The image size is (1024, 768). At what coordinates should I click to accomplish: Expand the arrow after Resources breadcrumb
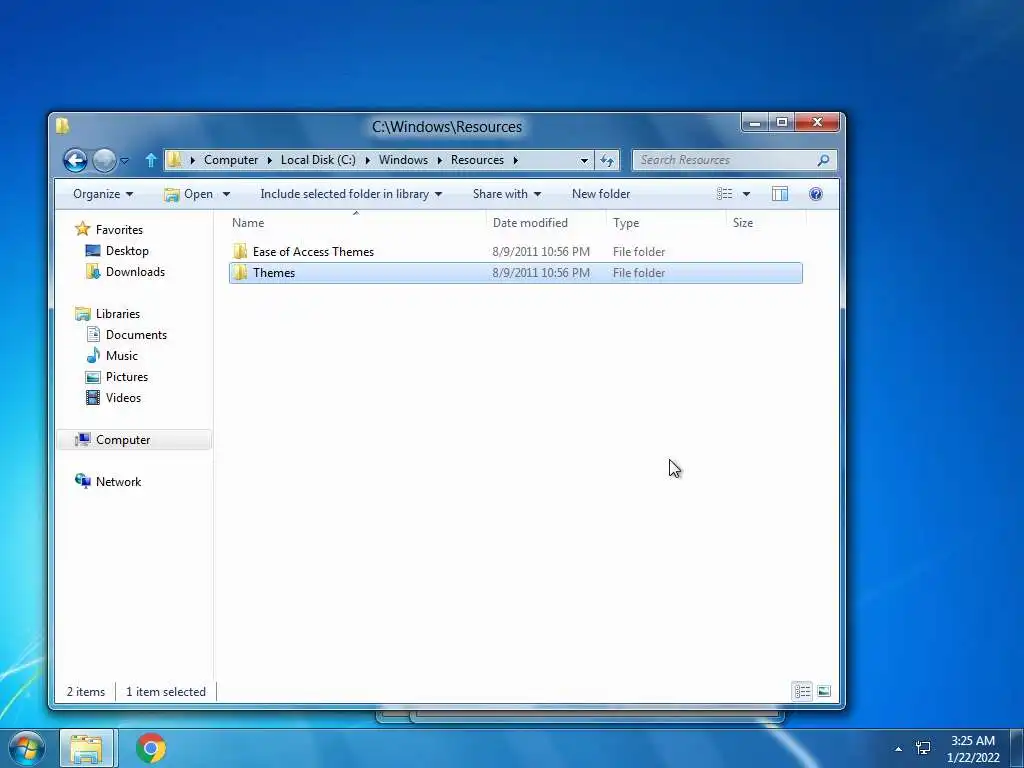point(515,160)
